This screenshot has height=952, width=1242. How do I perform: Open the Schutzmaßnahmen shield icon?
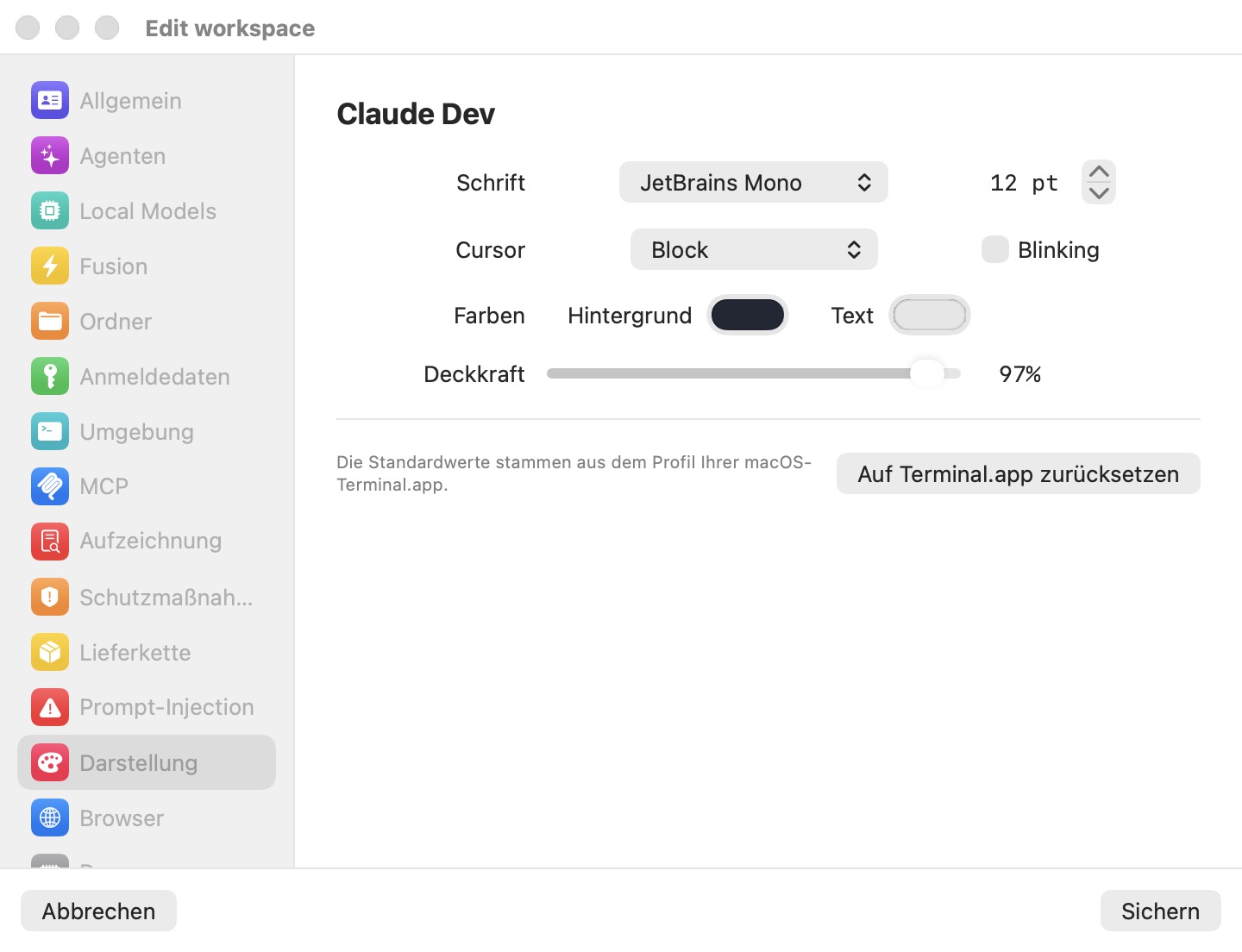[x=50, y=597]
